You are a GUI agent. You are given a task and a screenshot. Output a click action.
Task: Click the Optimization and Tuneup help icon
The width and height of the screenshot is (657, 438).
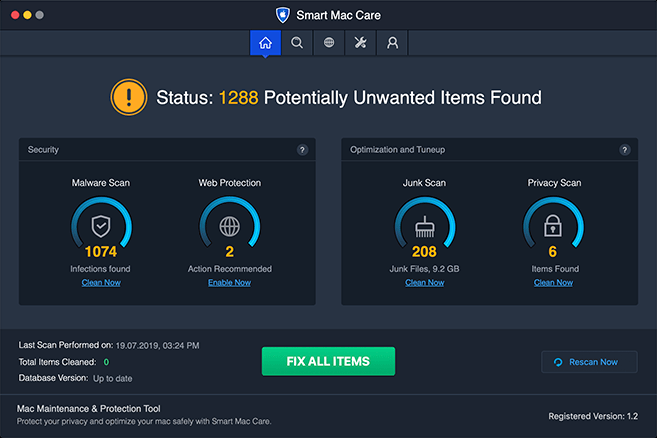tap(624, 150)
